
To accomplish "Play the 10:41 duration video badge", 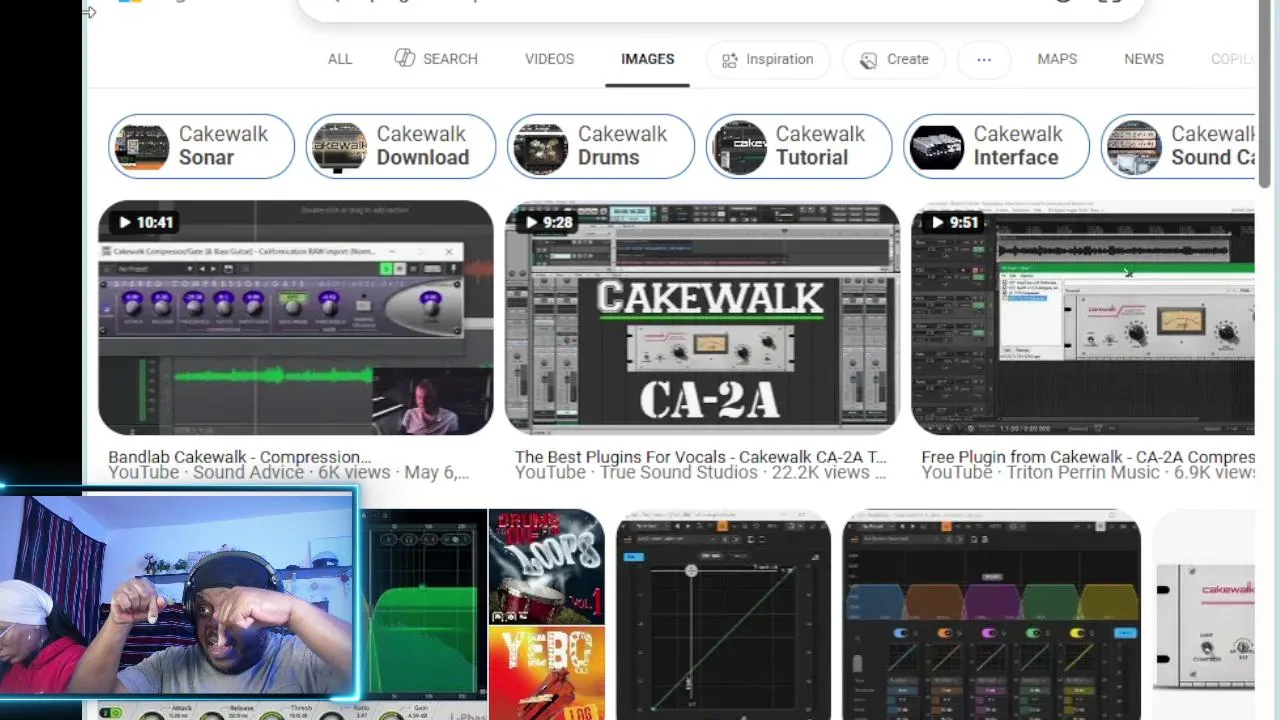I will point(146,222).
